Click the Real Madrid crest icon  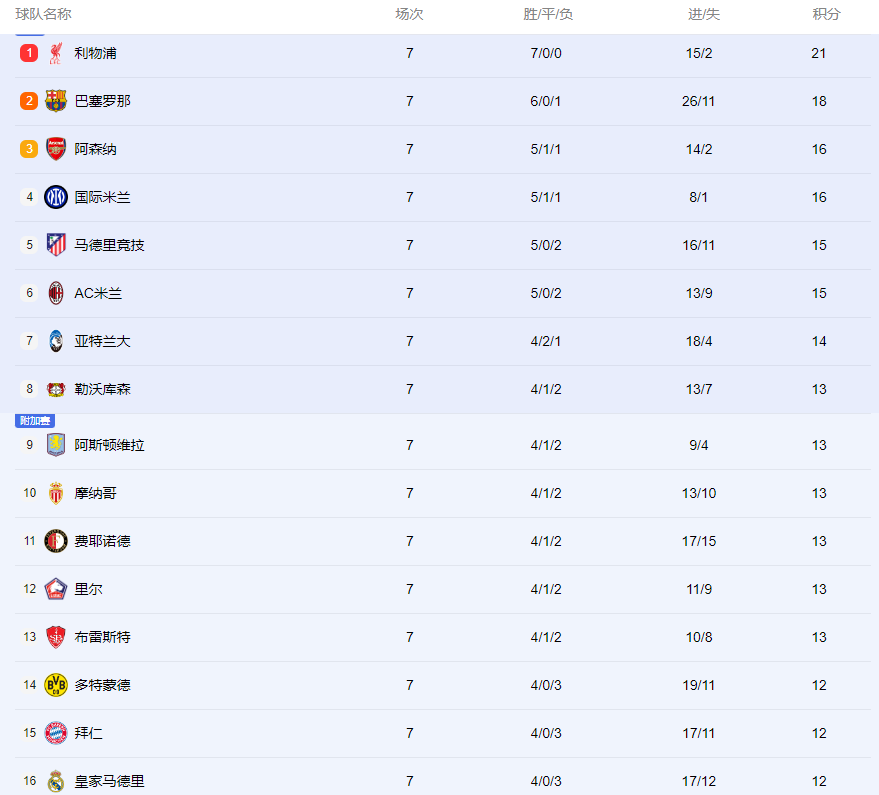pos(55,781)
